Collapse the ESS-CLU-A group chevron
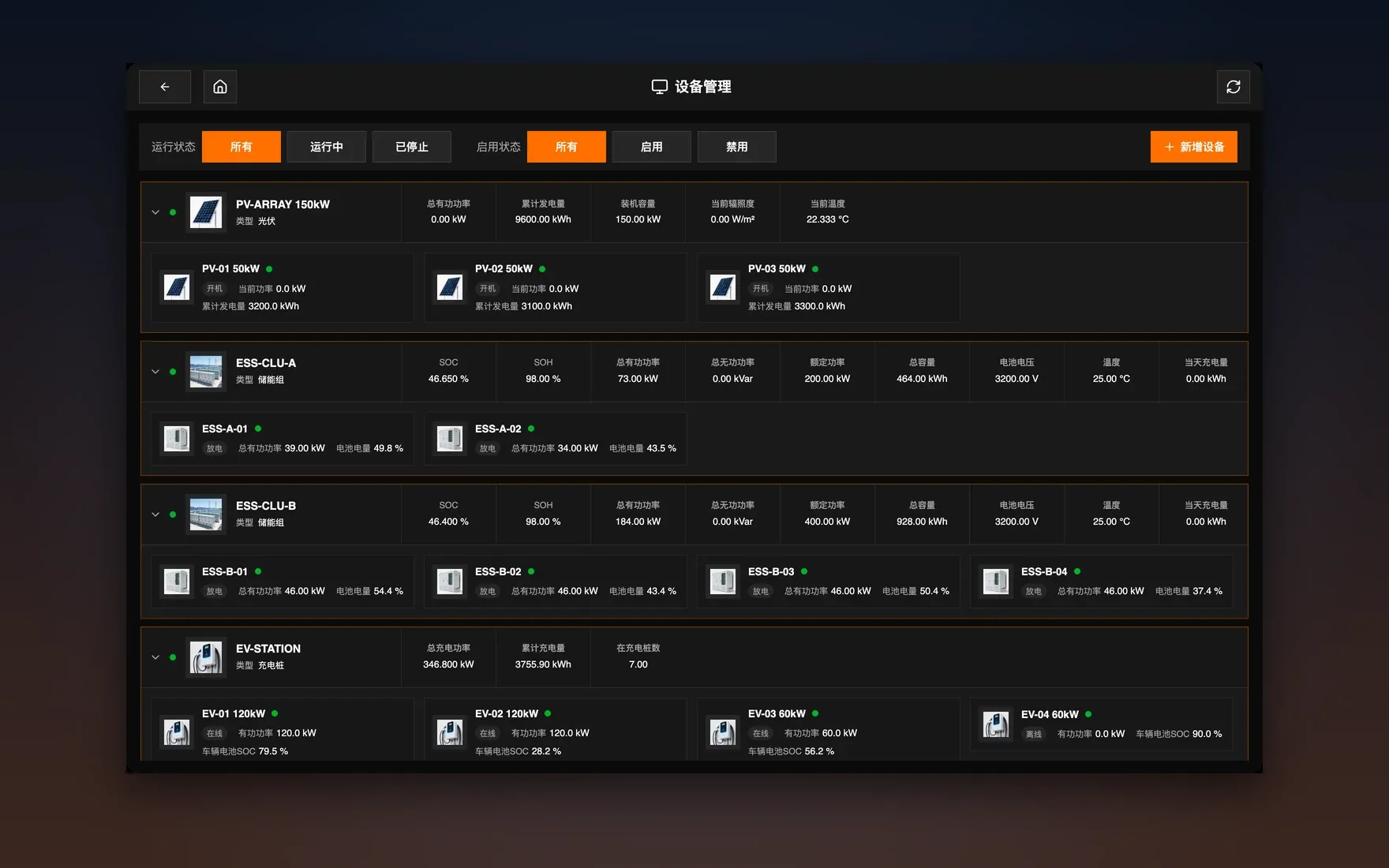This screenshot has height=868, width=1389. click(155, 372)
